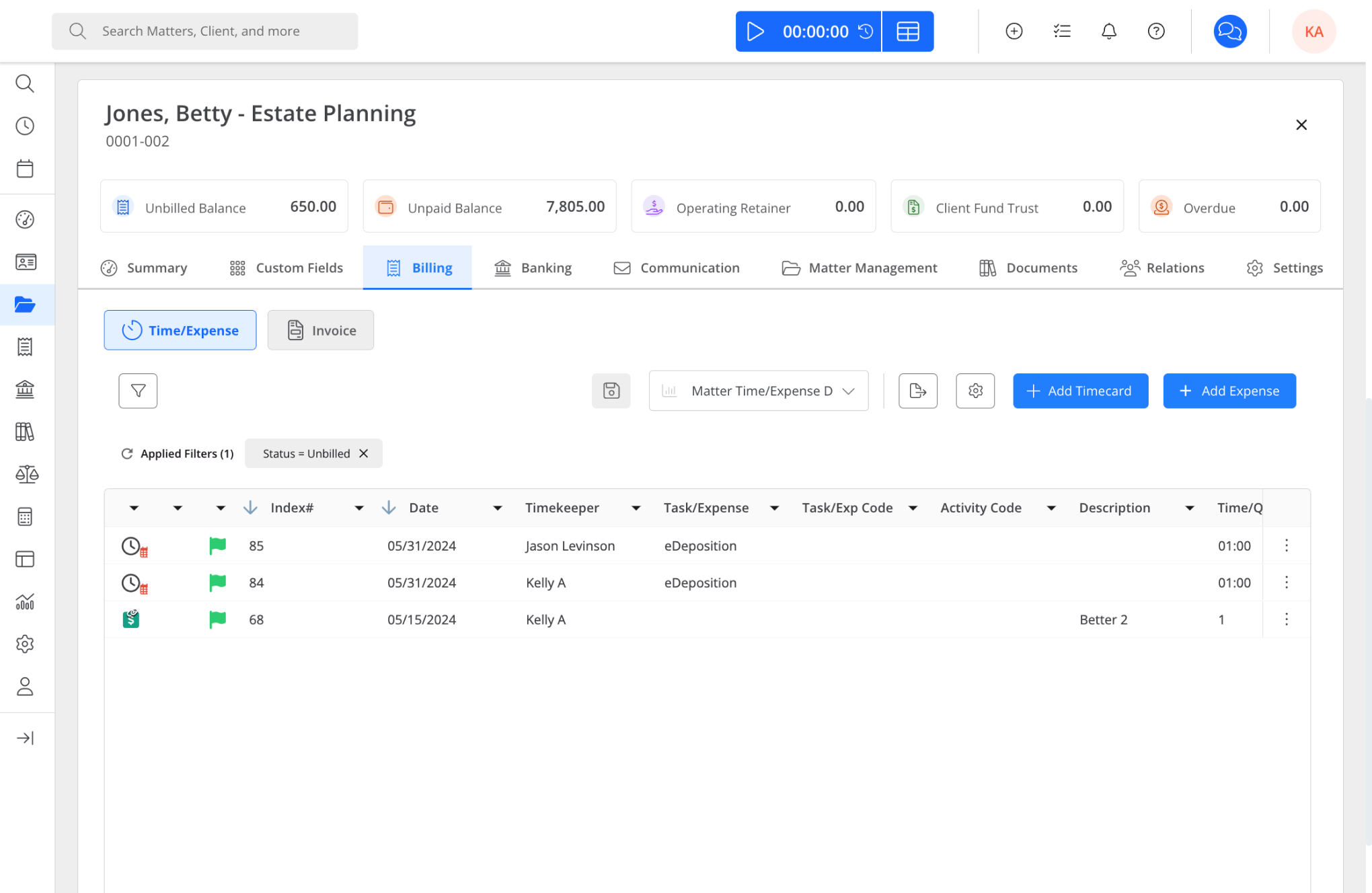This screenshot has width=1372, height=893.
Task: Switch to the Banking tab
Action: click(533, 268)
